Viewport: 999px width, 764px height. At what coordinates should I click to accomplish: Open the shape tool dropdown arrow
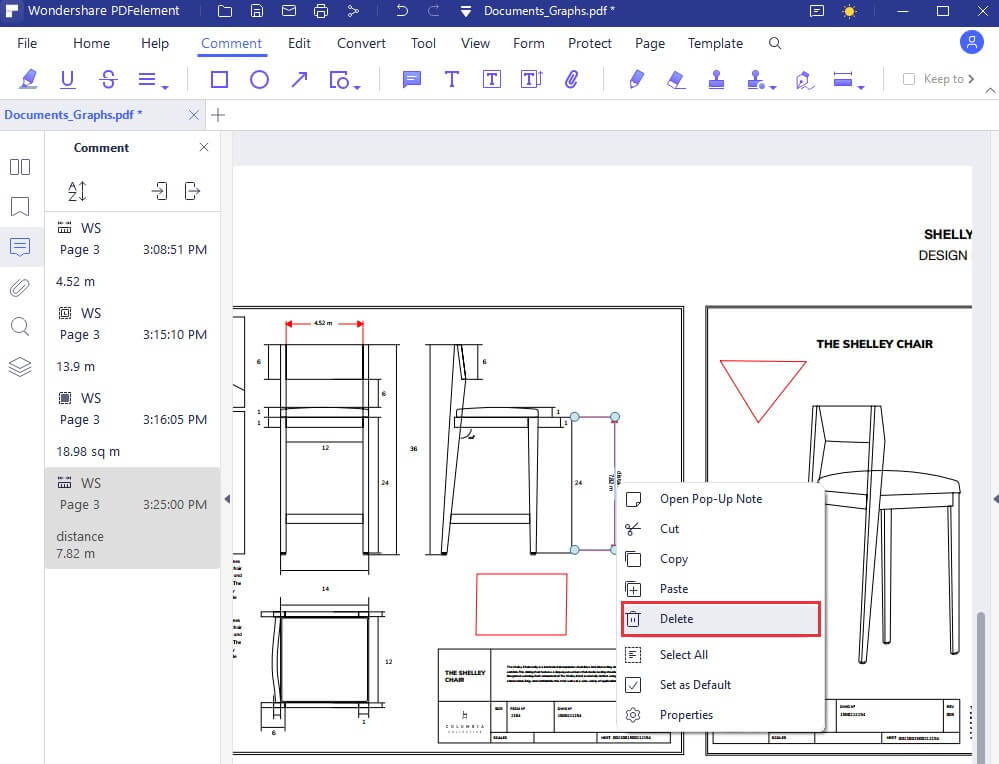pyautogui.click(x=356, y=86)
